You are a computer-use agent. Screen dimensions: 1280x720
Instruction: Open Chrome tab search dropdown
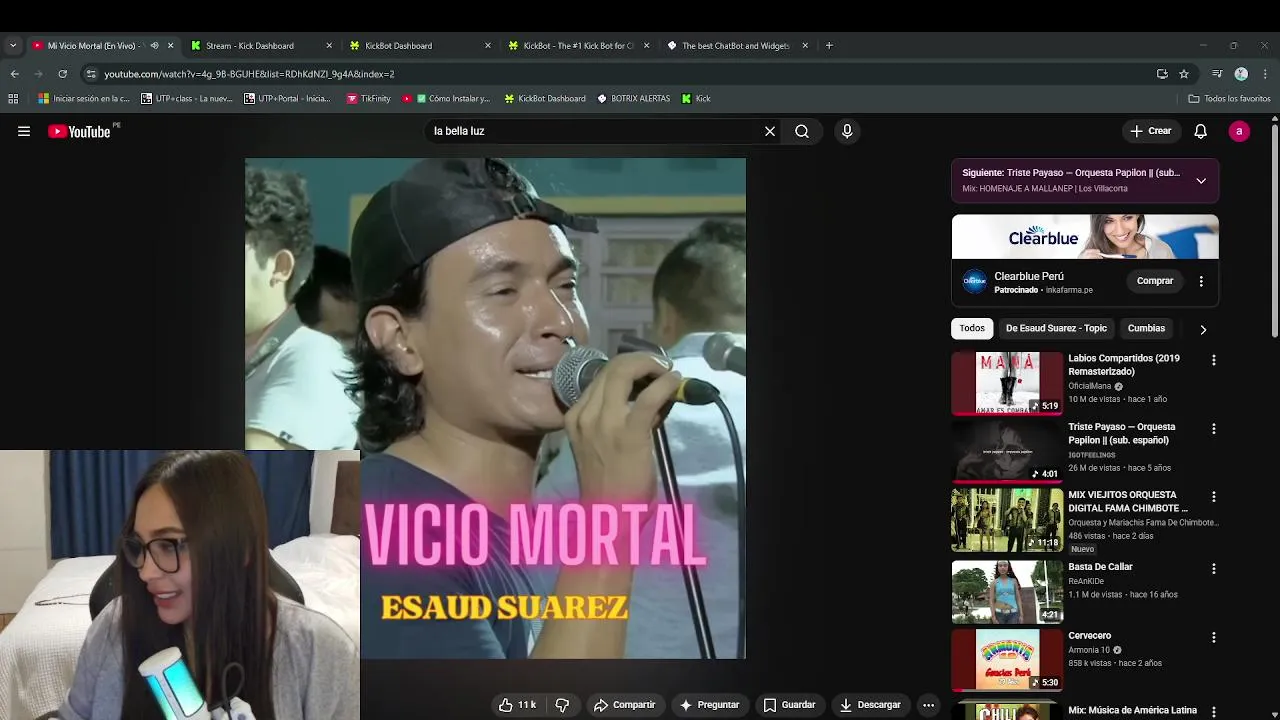[13, 46]
